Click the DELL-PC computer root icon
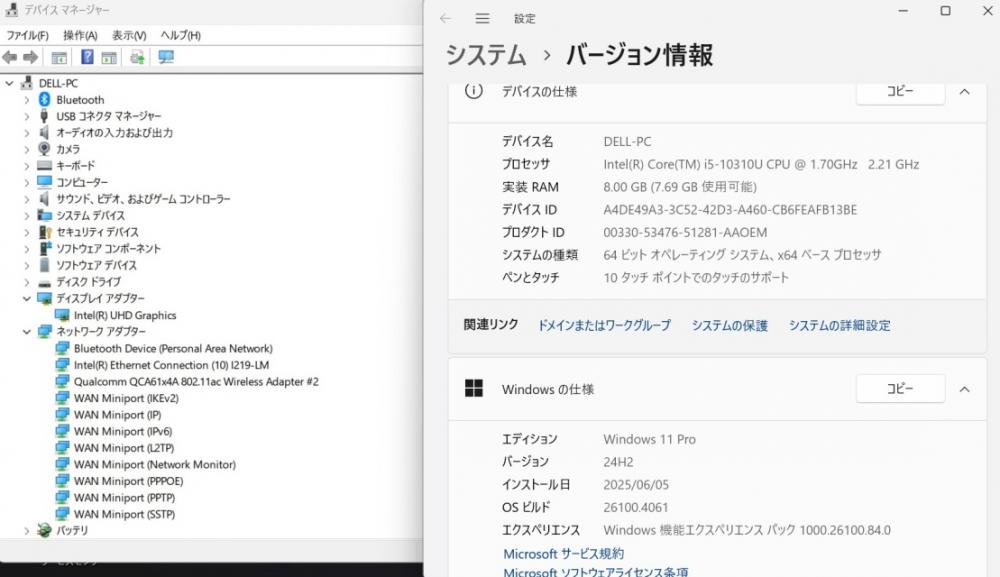This screenshot has height=577, width=1000. tap(27, 83)
